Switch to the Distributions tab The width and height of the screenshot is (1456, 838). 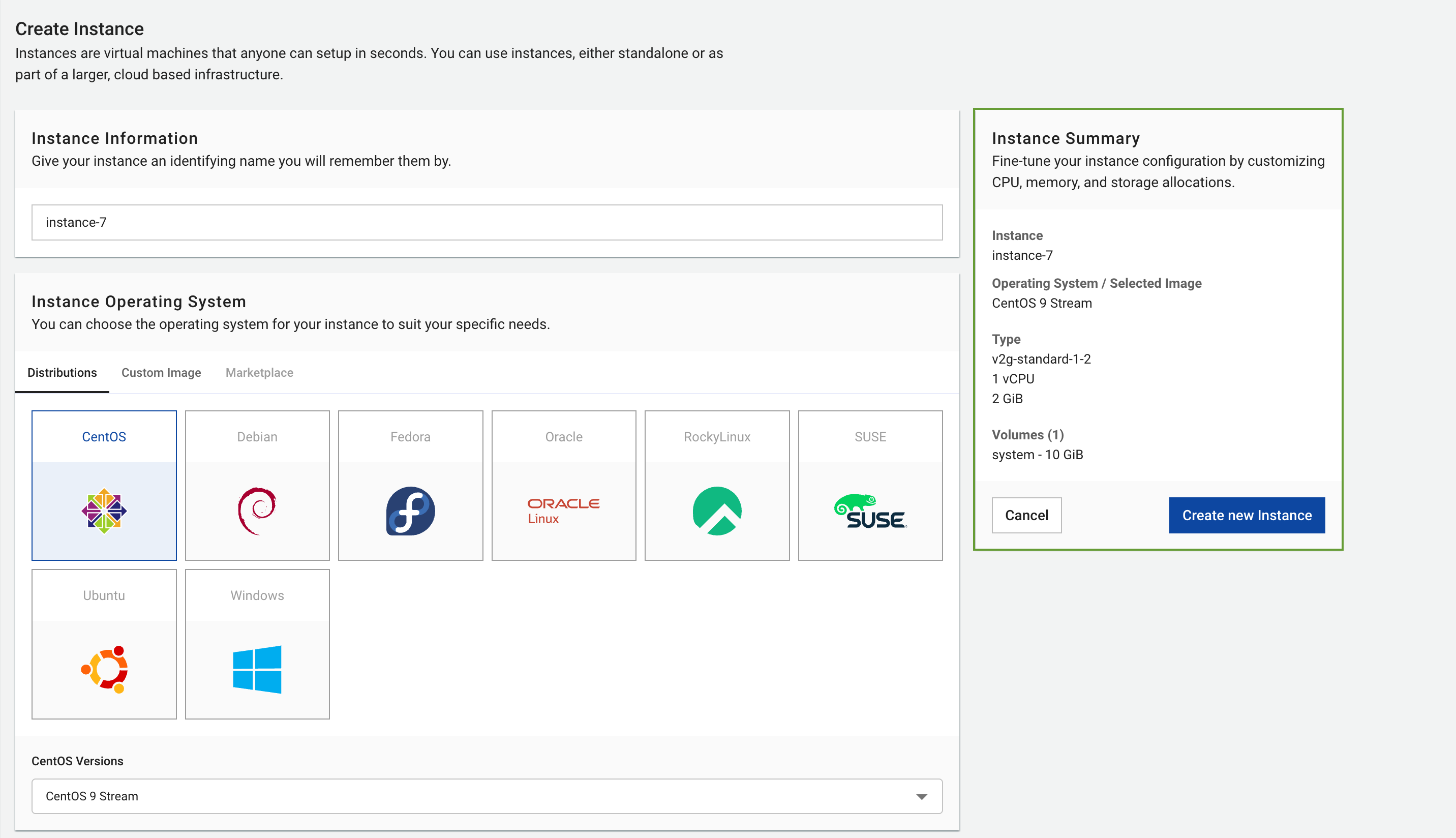tap(62, 372)
